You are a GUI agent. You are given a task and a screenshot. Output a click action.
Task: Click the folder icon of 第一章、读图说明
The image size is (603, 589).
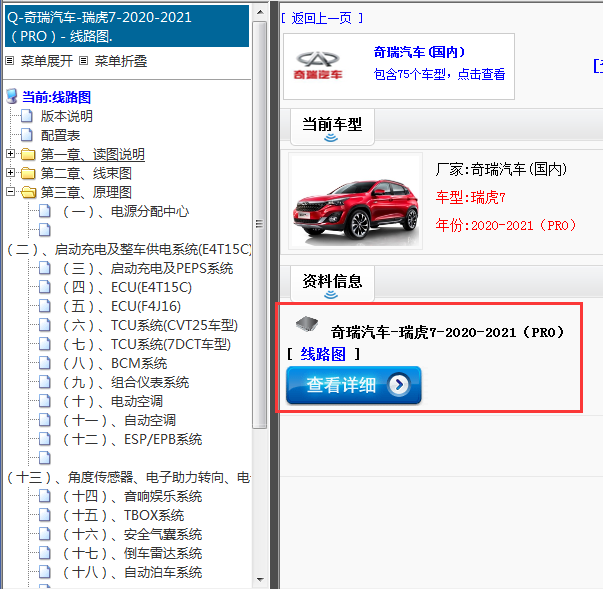click(x=28, y=154)
